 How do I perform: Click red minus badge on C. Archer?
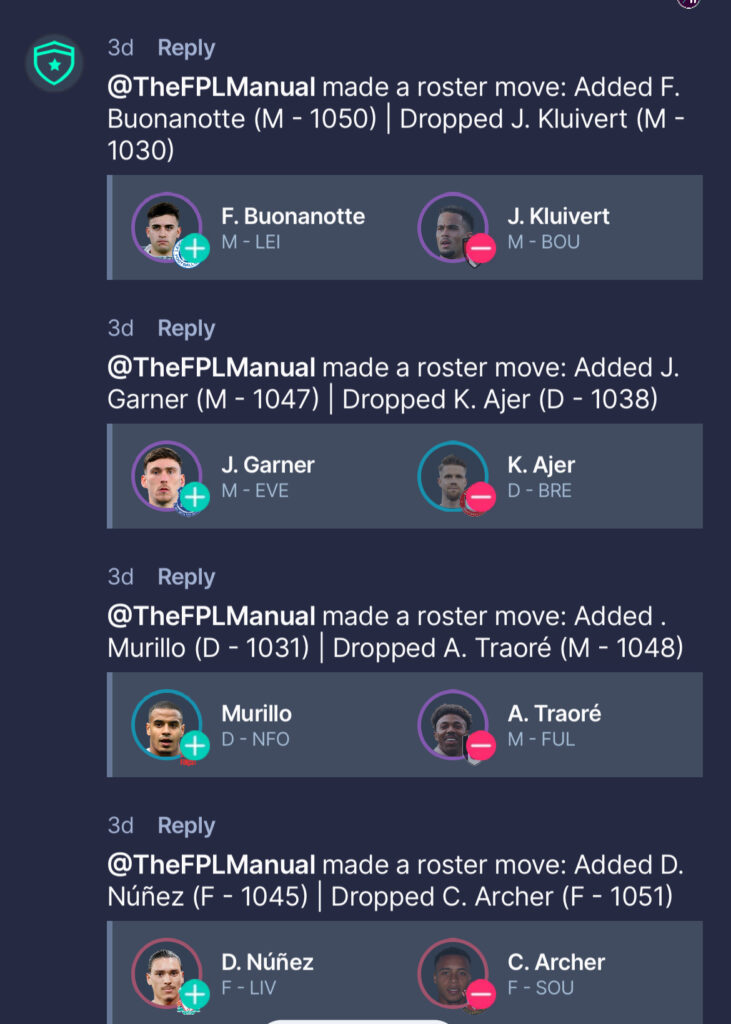(480, 995)
